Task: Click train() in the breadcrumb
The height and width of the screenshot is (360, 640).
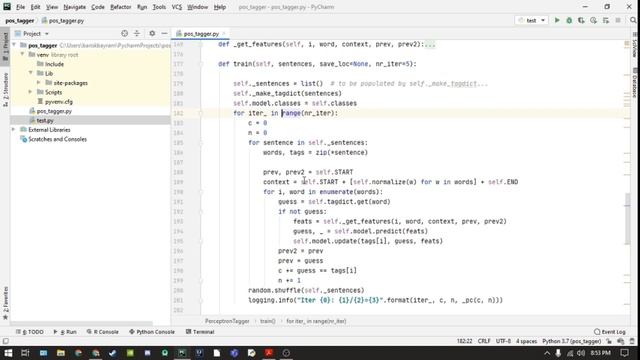Action: point(268,321)
